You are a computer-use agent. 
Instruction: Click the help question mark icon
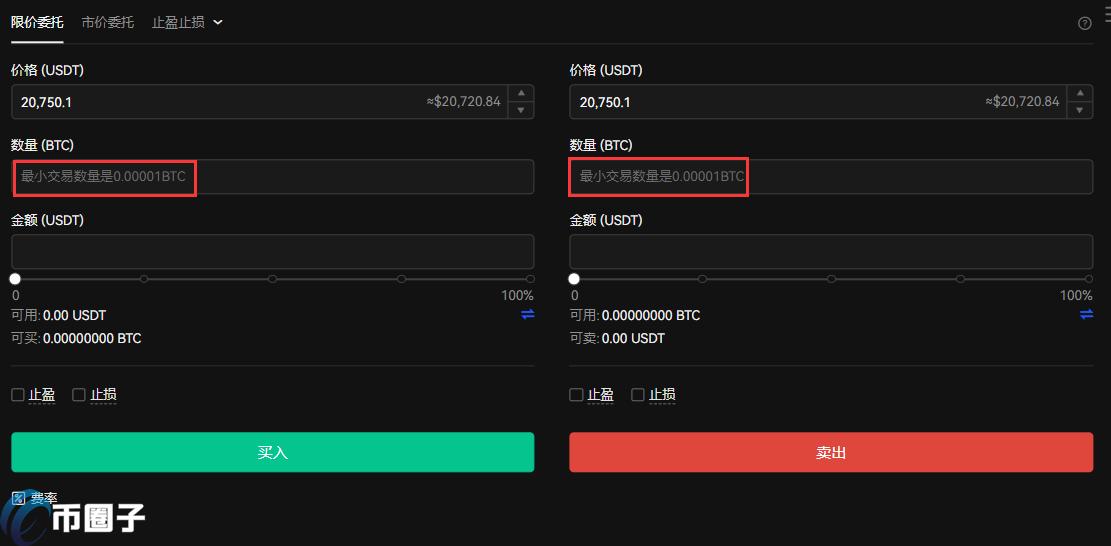pos(1085,23)
